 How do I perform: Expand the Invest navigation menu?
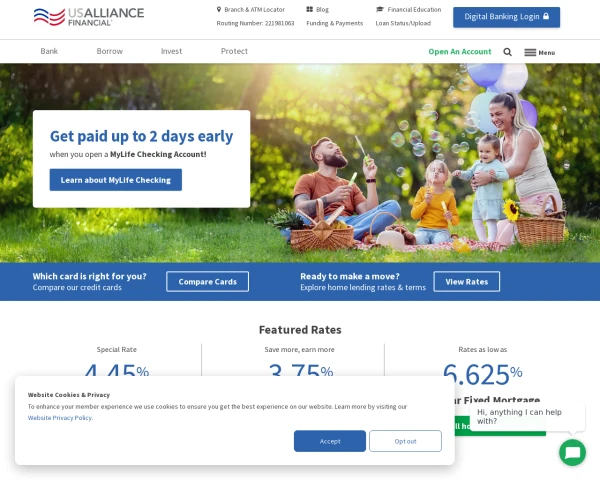tap(171, 51)
